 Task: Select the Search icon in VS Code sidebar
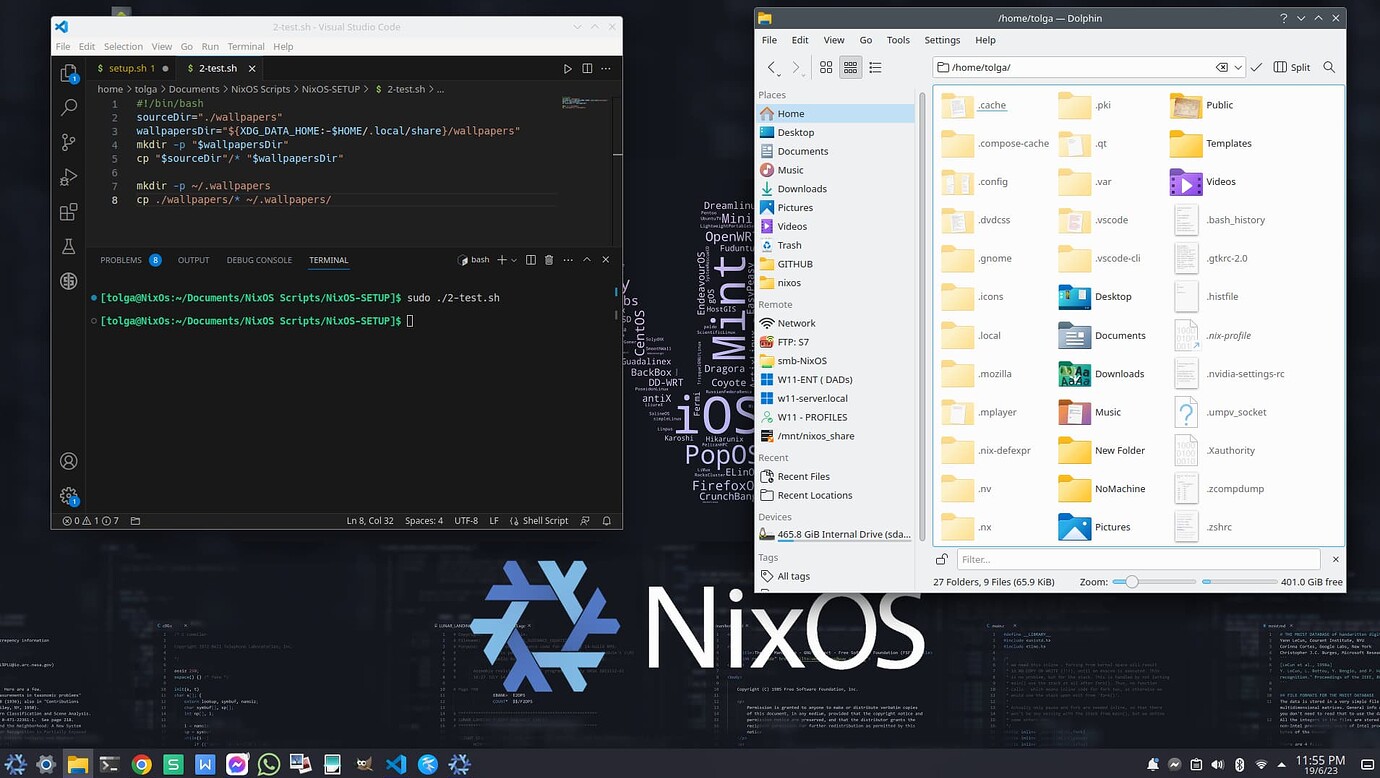coord(68,107)
